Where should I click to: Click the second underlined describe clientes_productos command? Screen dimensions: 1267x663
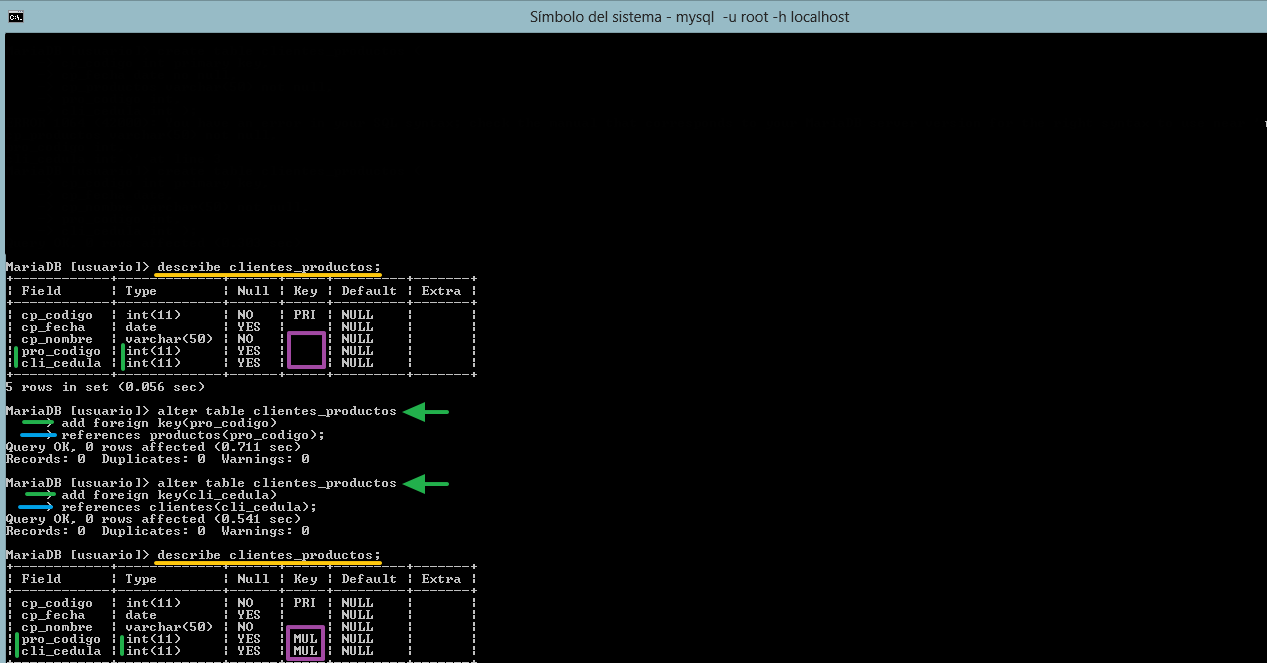(269, 555)
